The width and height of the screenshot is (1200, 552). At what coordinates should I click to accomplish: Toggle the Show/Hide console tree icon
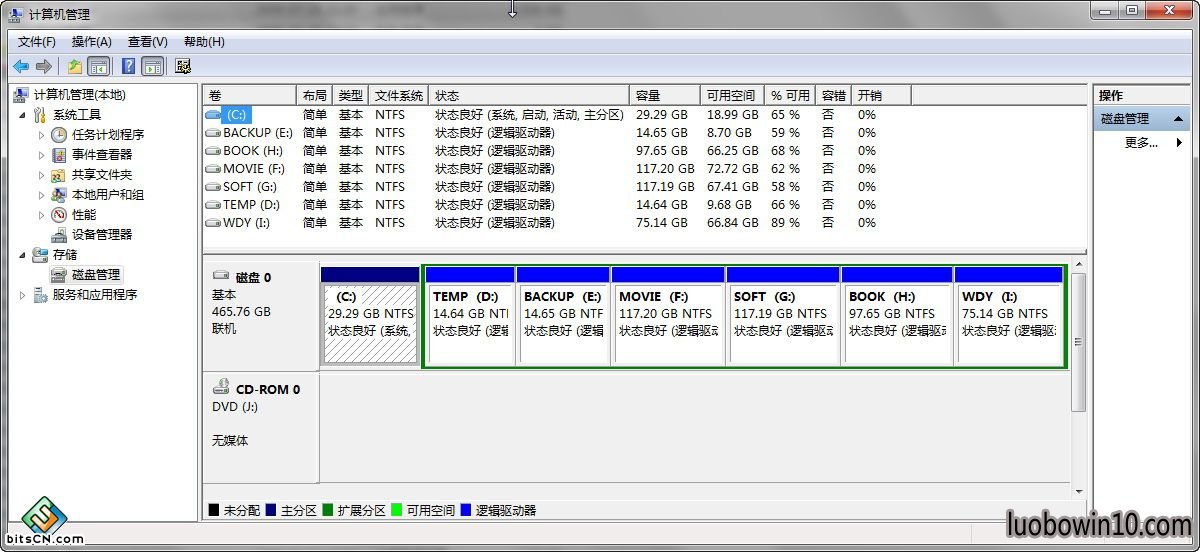click(98, 66)
